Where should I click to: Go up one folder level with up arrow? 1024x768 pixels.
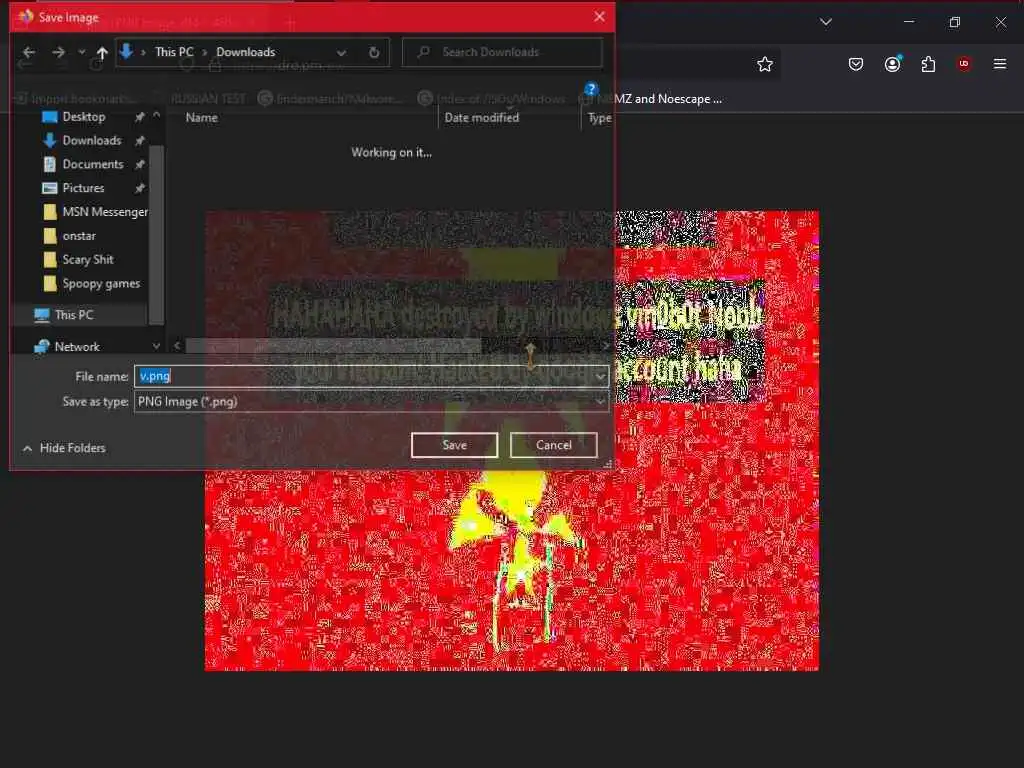(x=102, y=52)
